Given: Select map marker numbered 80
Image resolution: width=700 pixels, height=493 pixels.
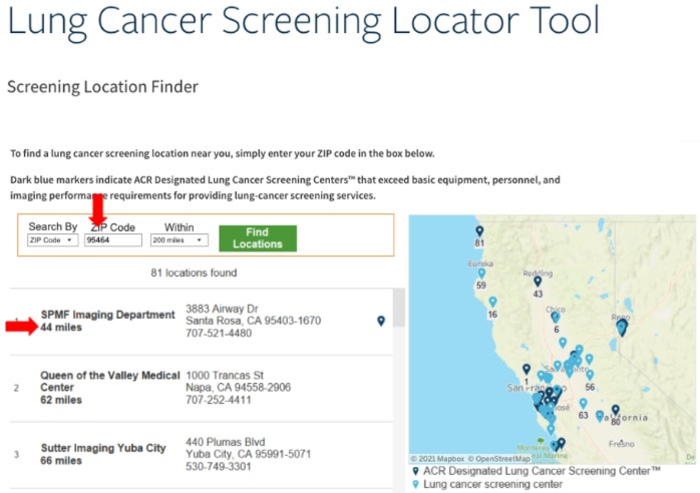Looking at the screenshot, I should (615, 411).
